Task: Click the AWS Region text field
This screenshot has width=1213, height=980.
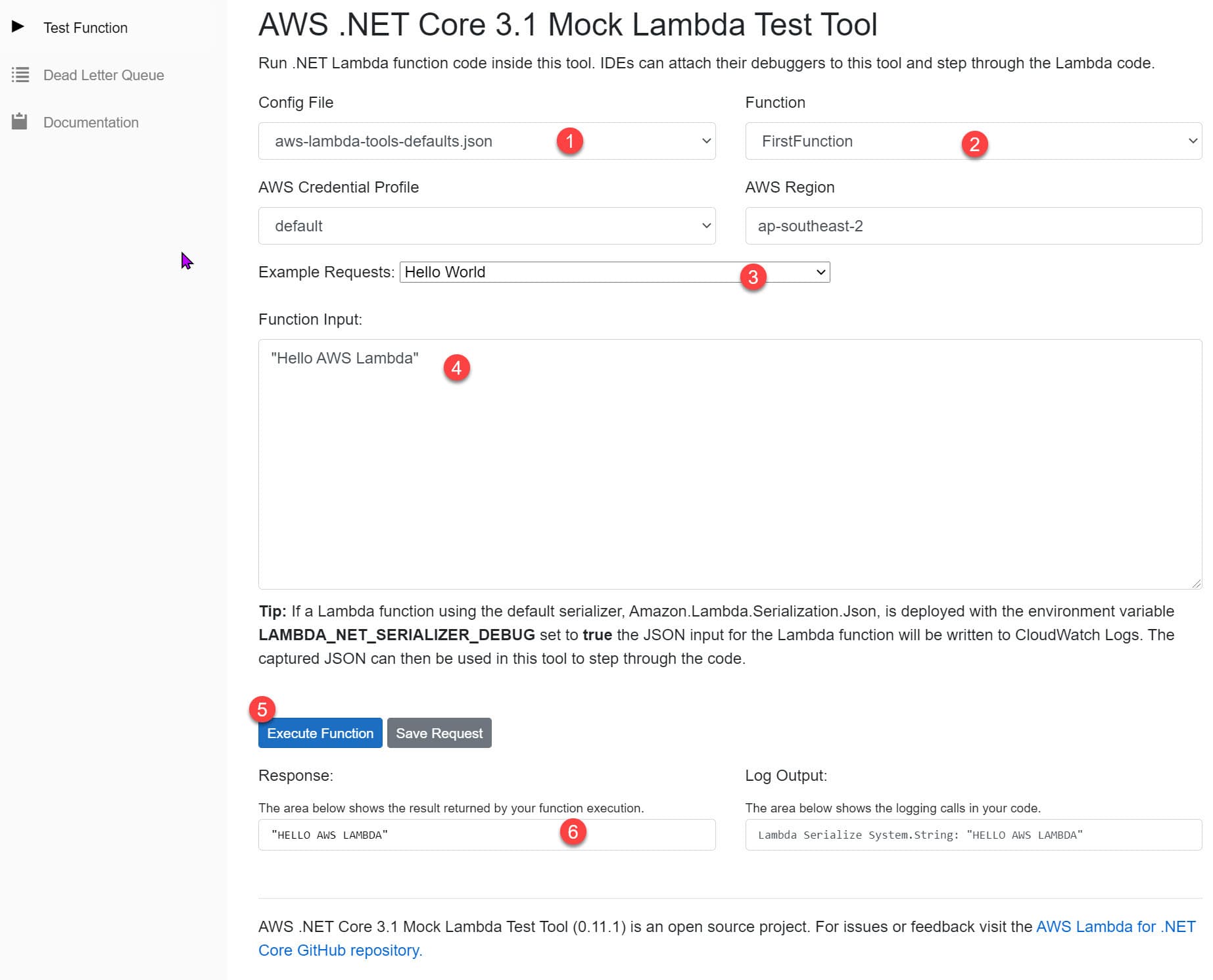Action: pos(973,226)
